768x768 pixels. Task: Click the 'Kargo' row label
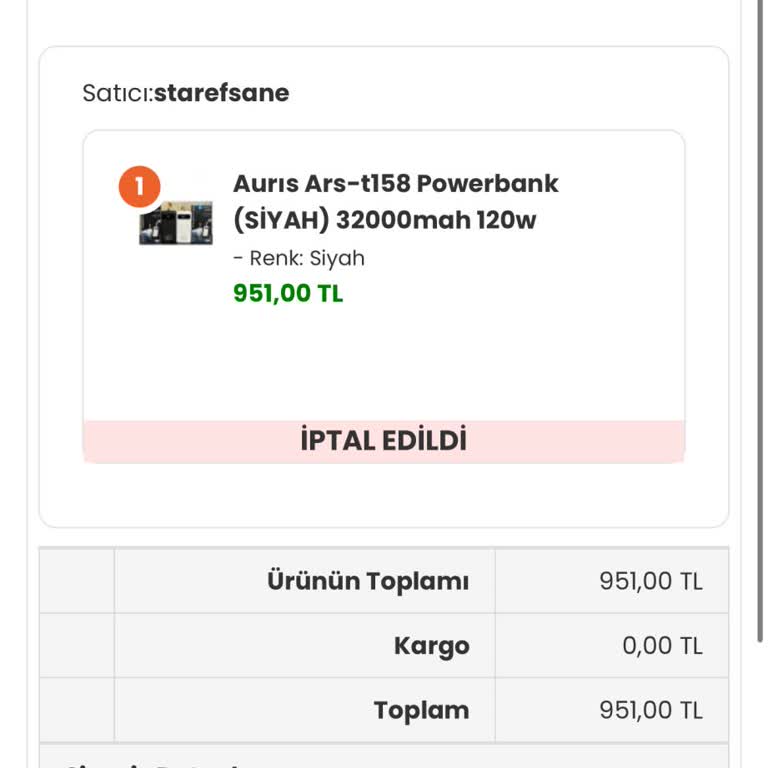coord(431,646)
